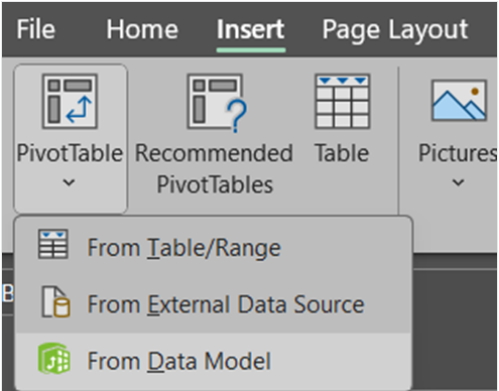Click the PivotTable label text

click(x=70, y=153)
